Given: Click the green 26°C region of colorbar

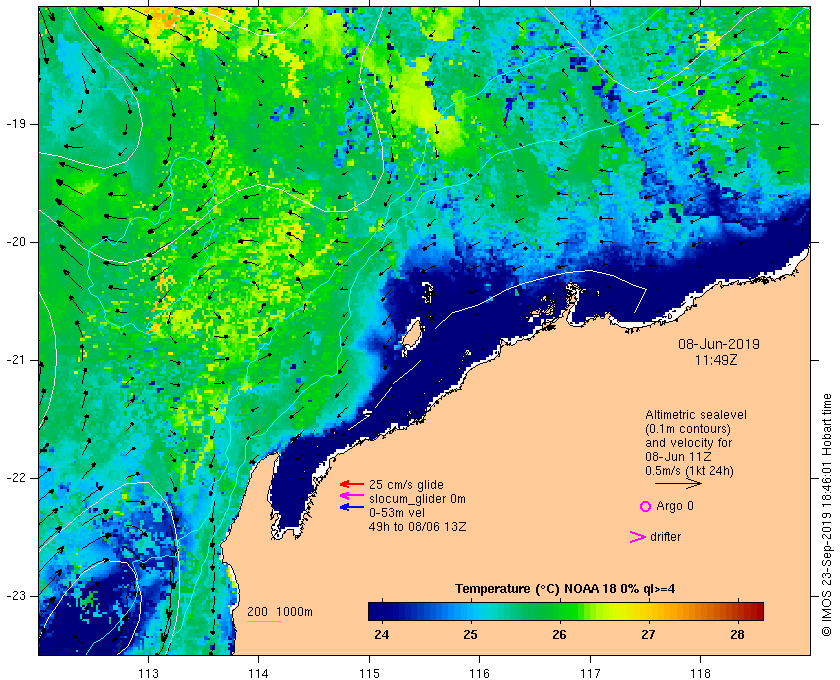Looking at the screenshot, I should tap(560, 611).
